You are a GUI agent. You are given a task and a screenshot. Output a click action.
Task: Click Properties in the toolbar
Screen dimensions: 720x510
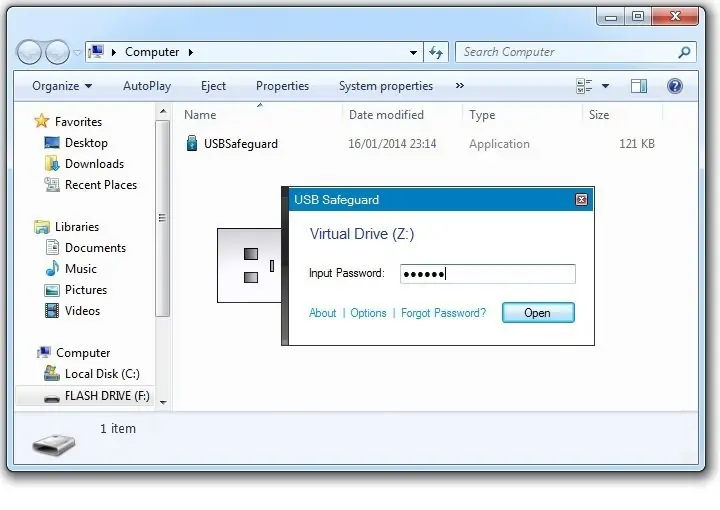click(x=282, y=86)
